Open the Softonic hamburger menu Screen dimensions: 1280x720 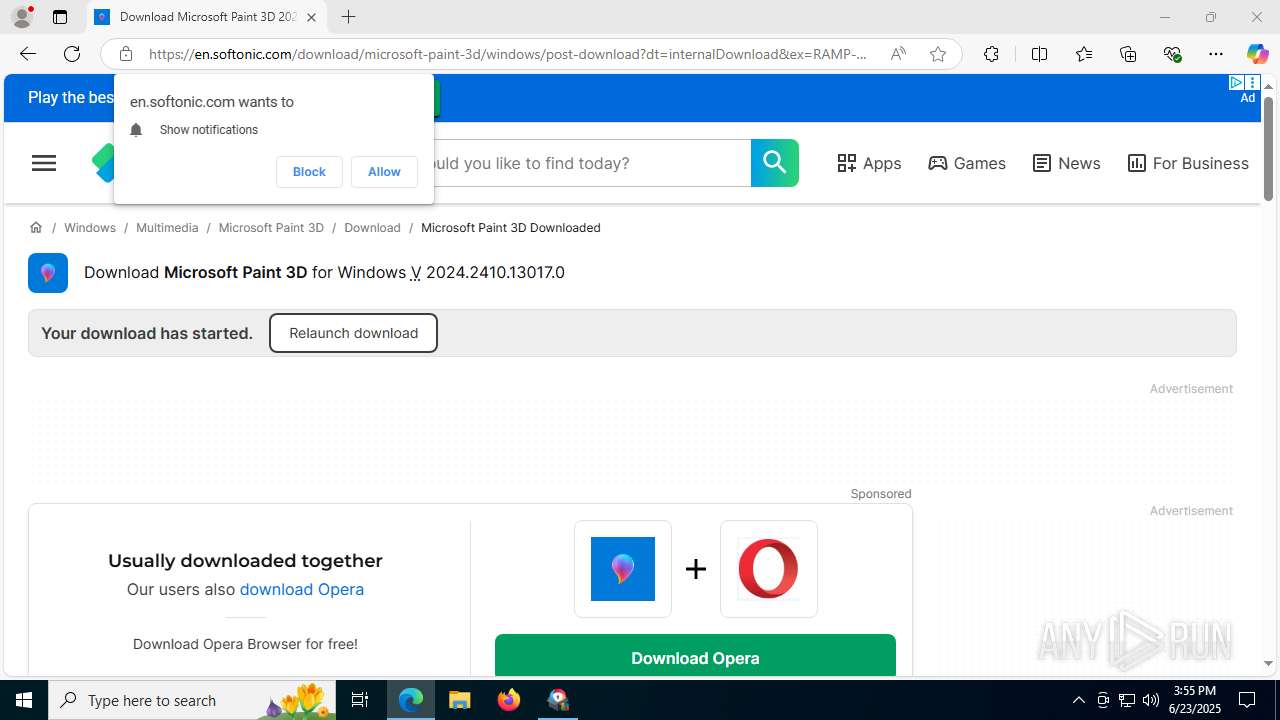(x=44, y=163)
